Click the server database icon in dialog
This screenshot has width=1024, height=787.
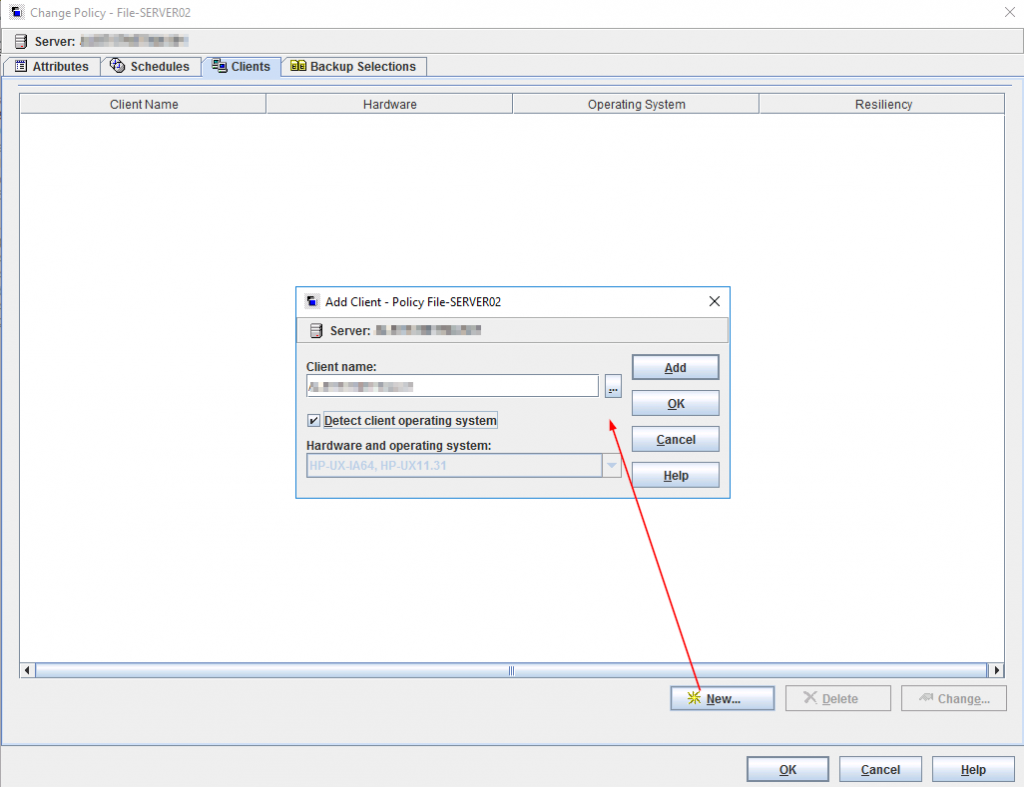tap(316, 330)
